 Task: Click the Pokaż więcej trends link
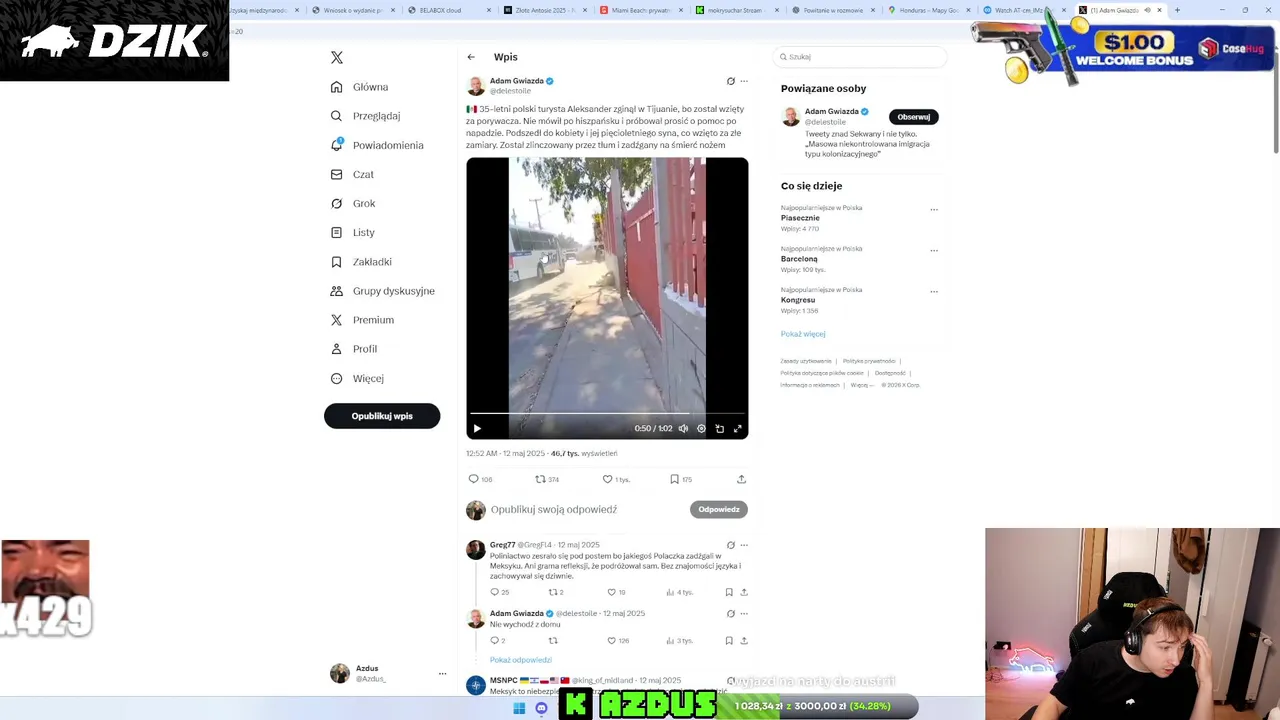[803, 334]
